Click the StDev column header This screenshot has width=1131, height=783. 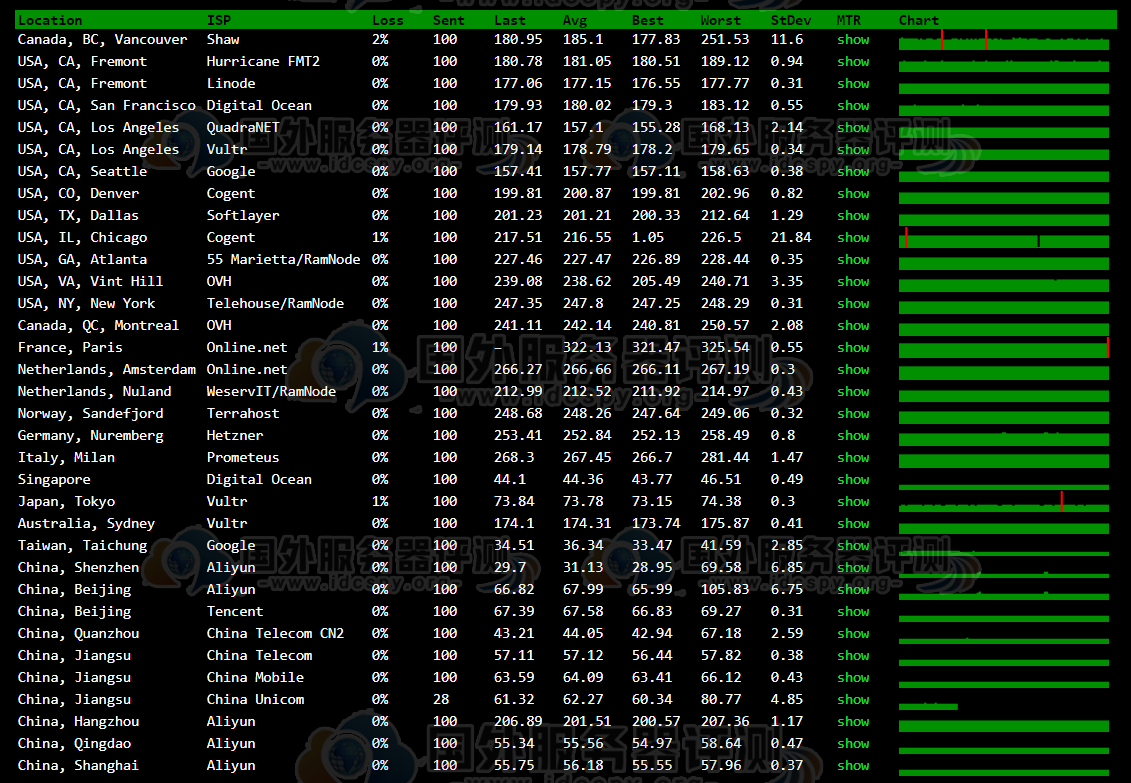(791, 20)
